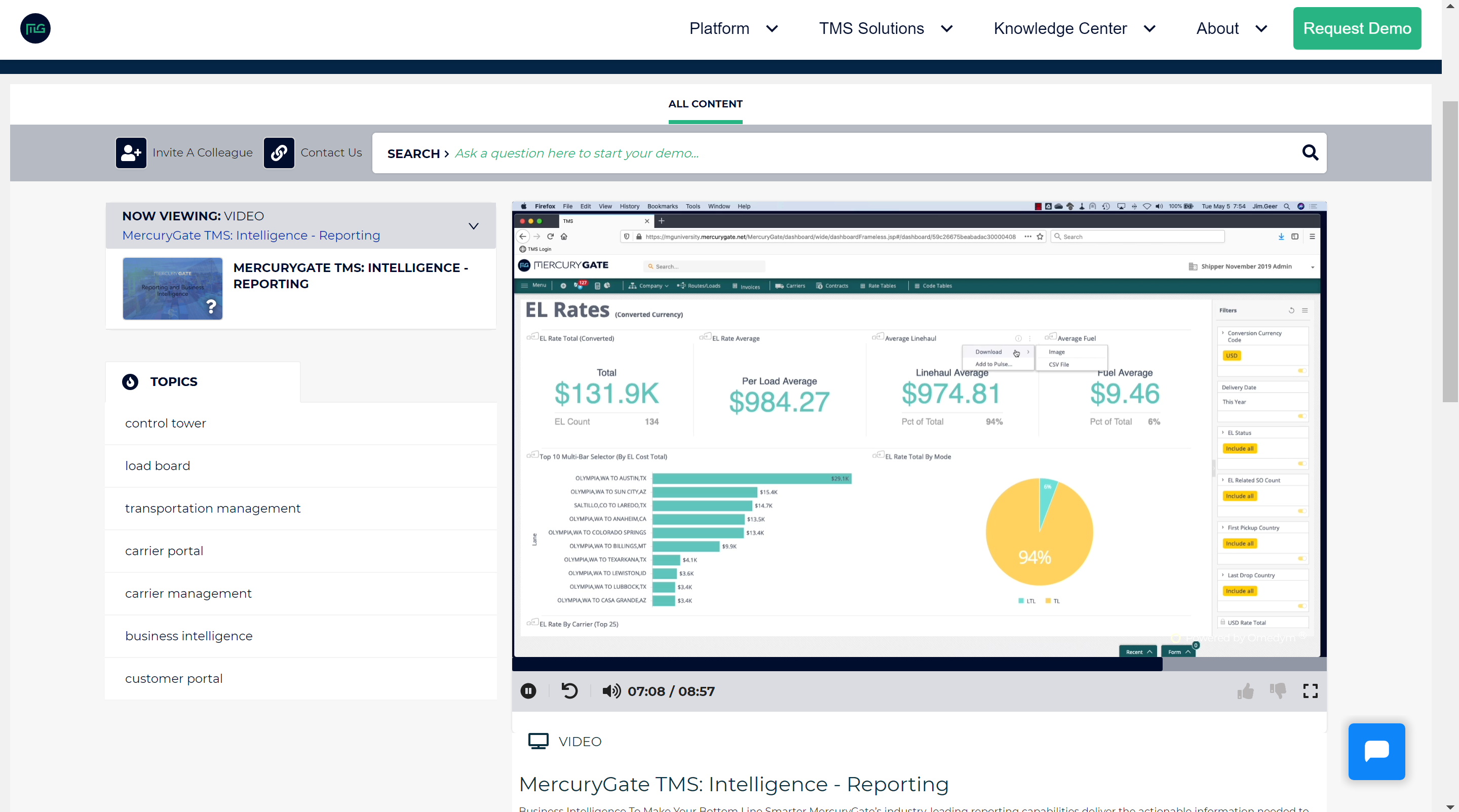The height and width of the screenshot is (812, 1459).
Task: Open the chat widget bubble
Action: pos(1376,751)
